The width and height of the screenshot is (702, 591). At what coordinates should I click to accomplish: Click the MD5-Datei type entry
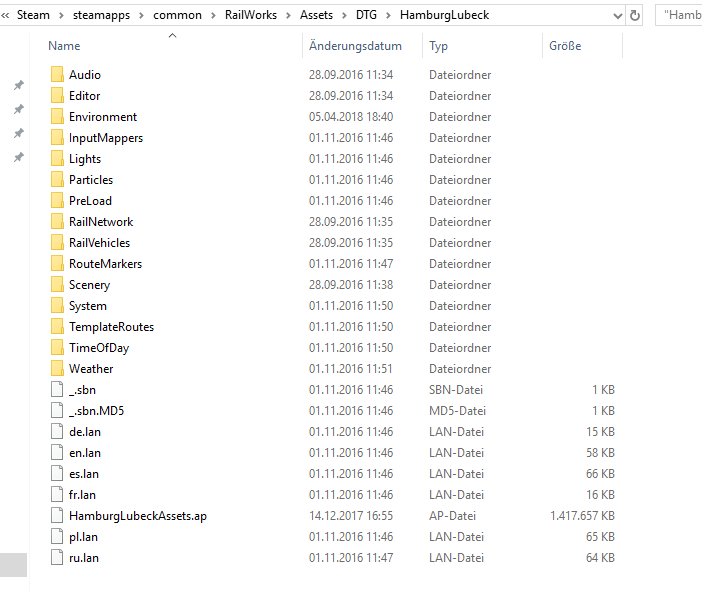[x=457, y=411]
